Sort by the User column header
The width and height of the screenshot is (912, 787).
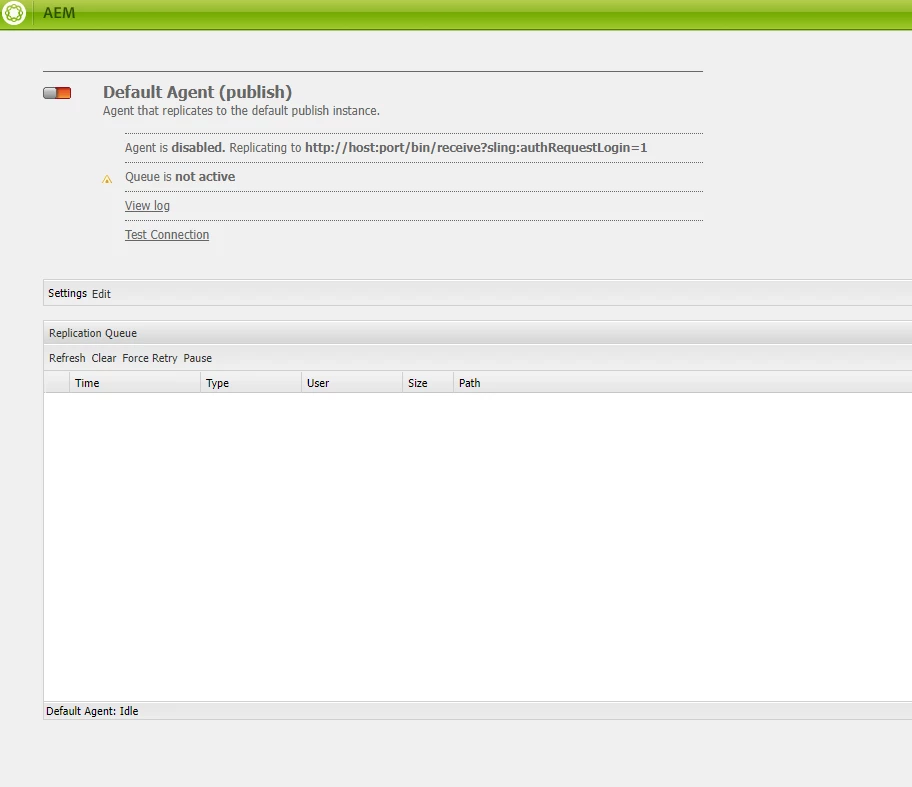352,383
